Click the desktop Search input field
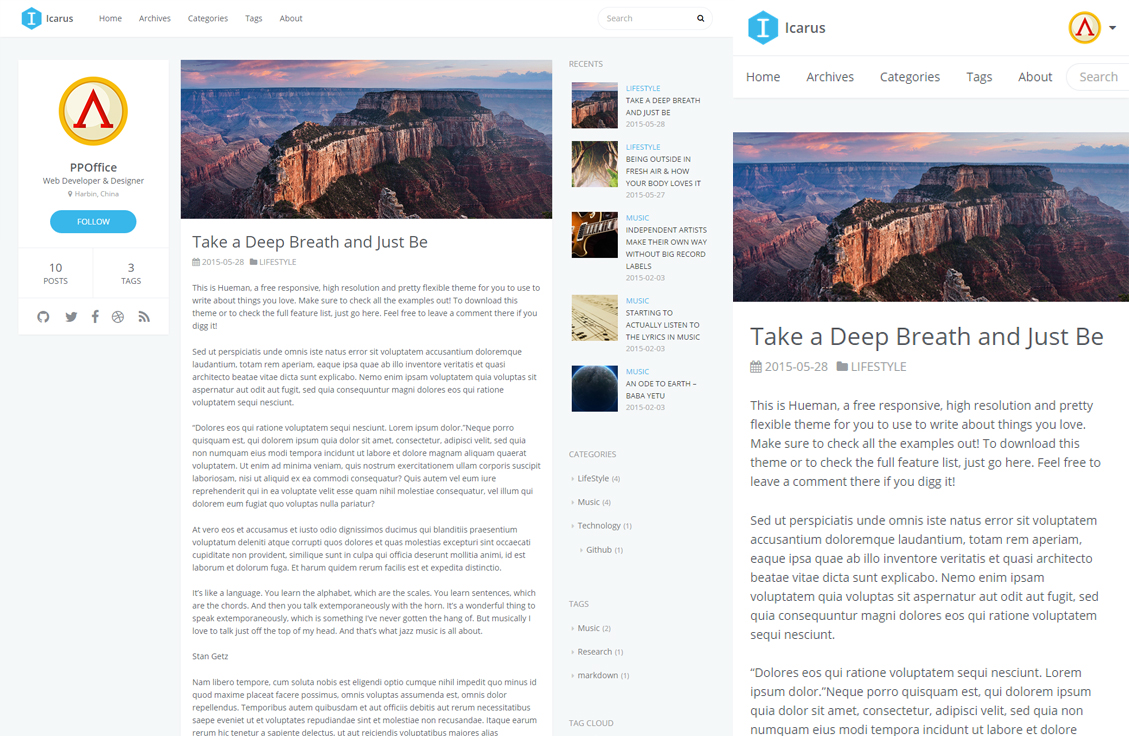The height and width of the screenshot is (736, 1129). [645, 18]
